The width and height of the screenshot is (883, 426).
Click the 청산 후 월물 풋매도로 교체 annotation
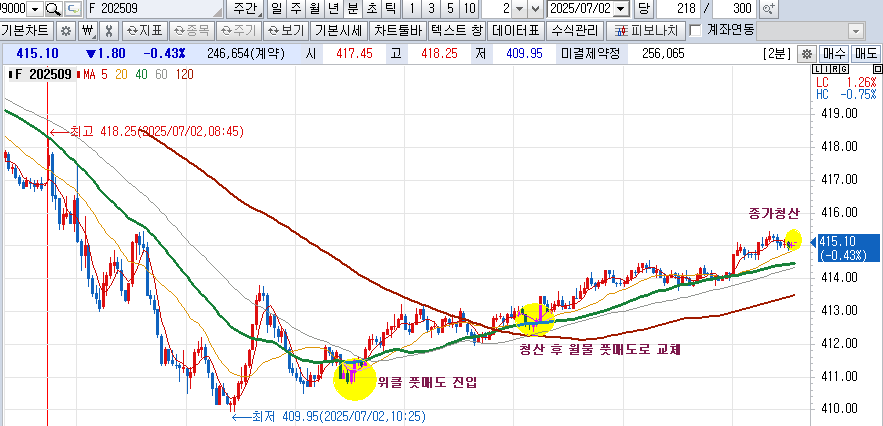click(600, 349)
